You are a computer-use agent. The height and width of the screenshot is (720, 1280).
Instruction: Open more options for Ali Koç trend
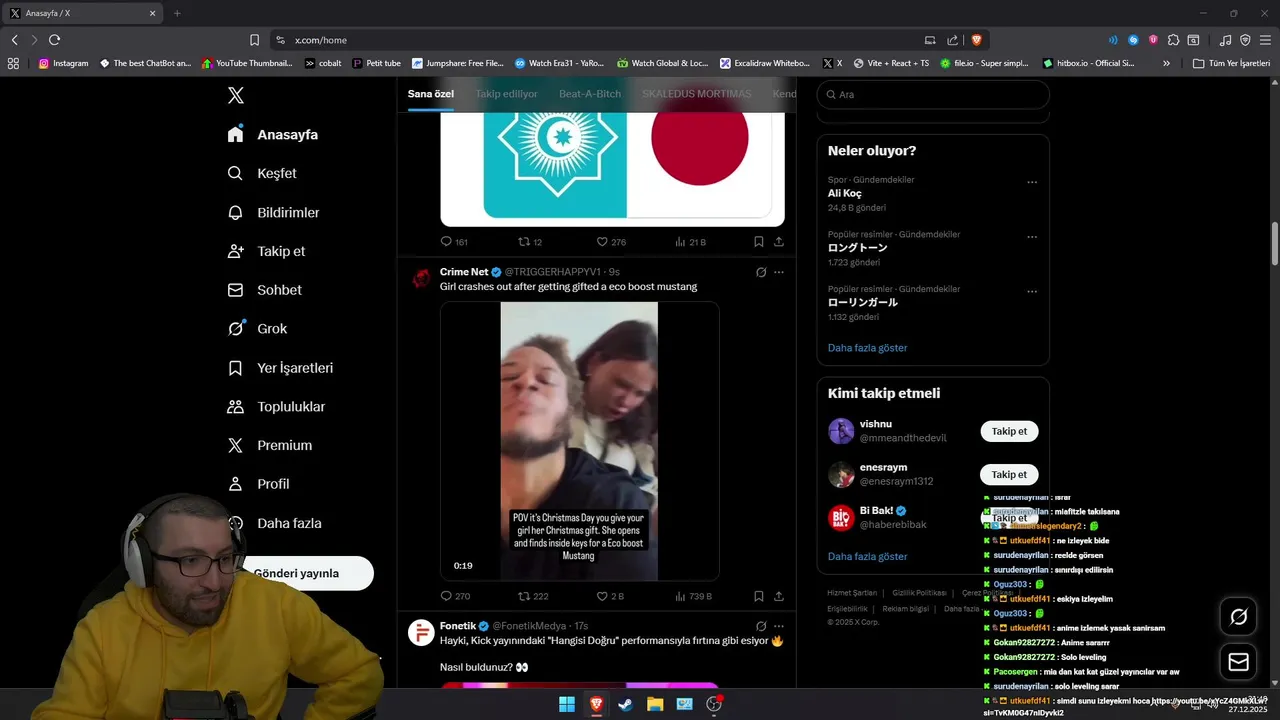[x=1032, y=182]
